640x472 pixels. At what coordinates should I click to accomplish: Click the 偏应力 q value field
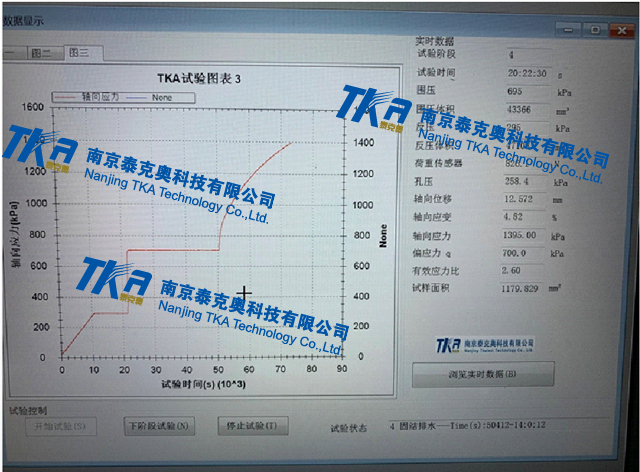point(525,253)
